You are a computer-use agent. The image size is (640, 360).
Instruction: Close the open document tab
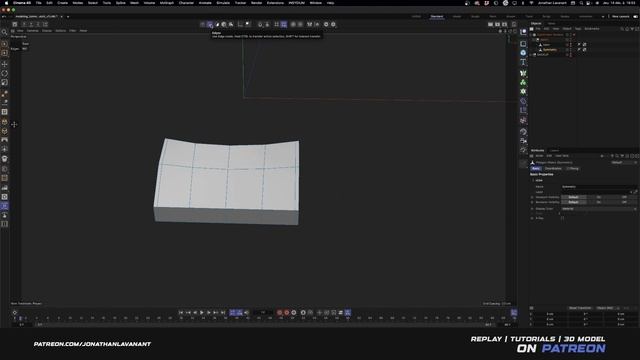coord(62,17)
